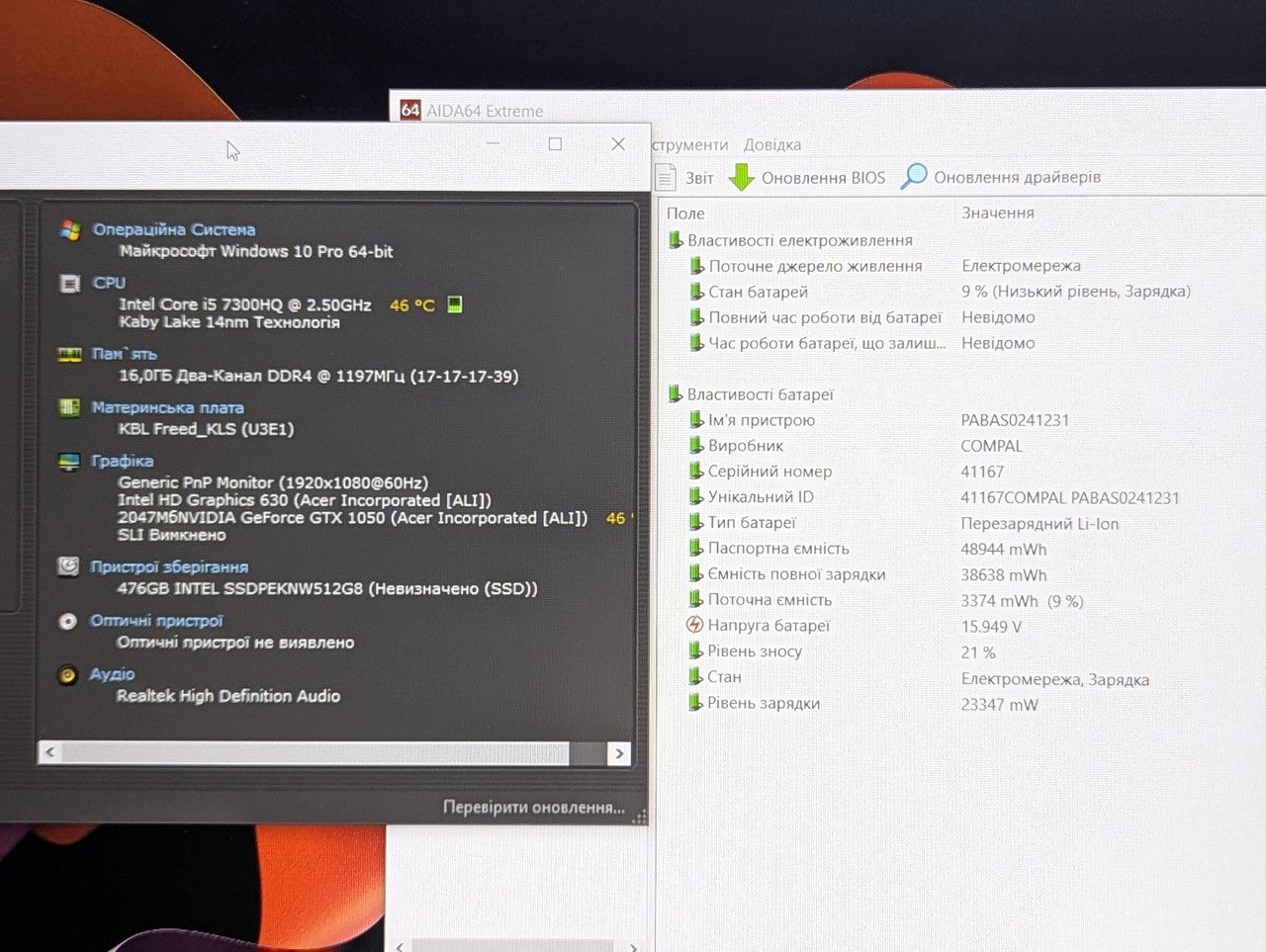
Task: Click the text Intel Core i5 7300HQ @ 2.50GHz
Action: pos(245,304)
